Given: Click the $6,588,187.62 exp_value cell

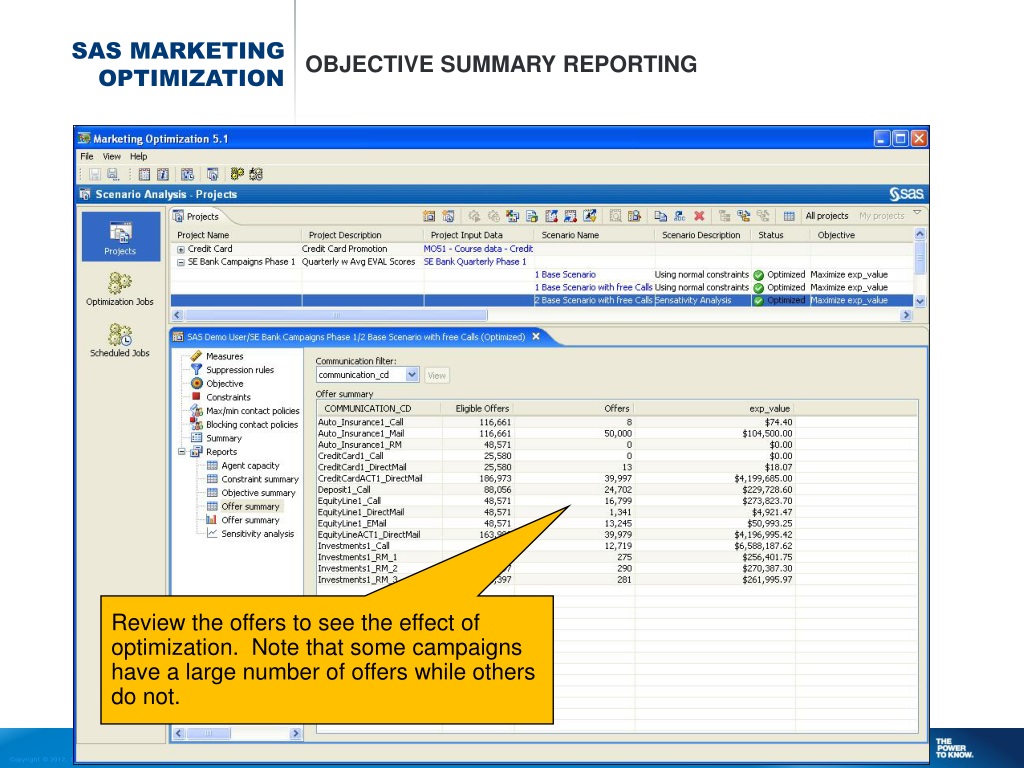Looking at the screenshot, I should pyautogui.click(x=763, y=546).
